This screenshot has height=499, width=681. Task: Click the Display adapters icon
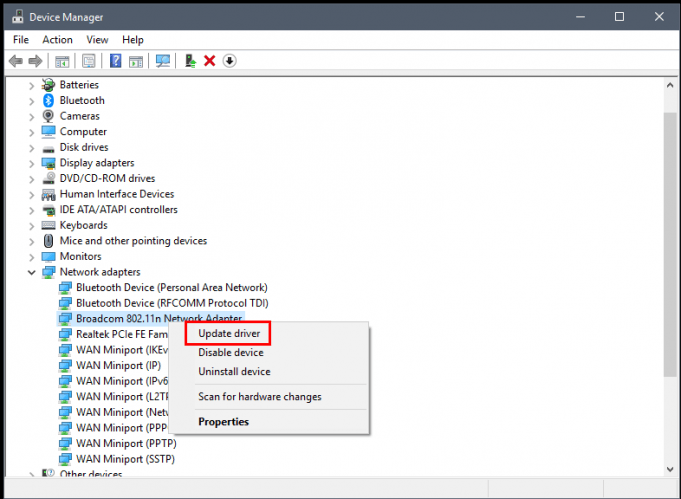pyautogui.click(x=48, y=163)
